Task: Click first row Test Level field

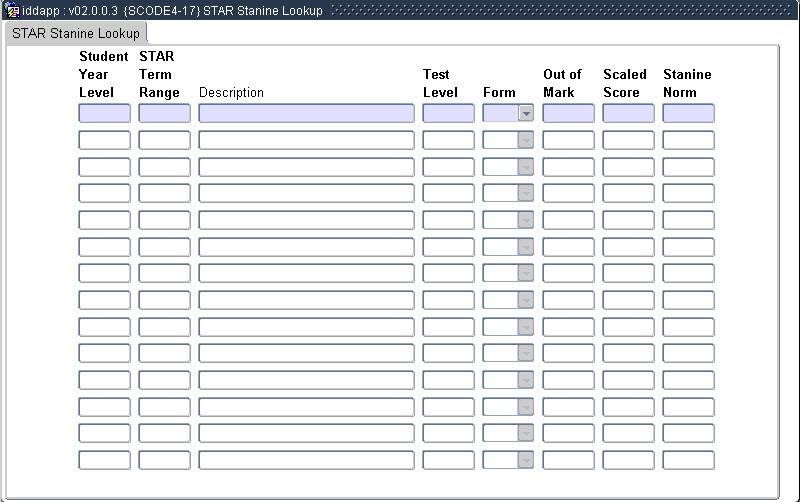Action: click(448, 113)
